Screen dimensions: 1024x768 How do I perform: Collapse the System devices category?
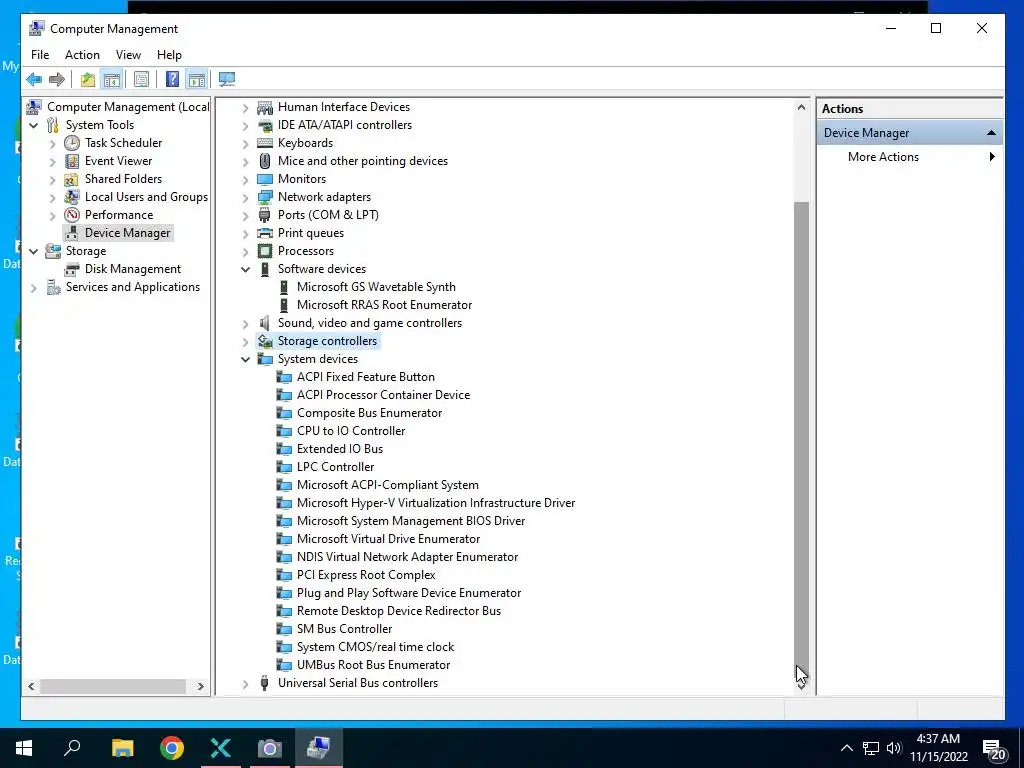coord(246,359)
